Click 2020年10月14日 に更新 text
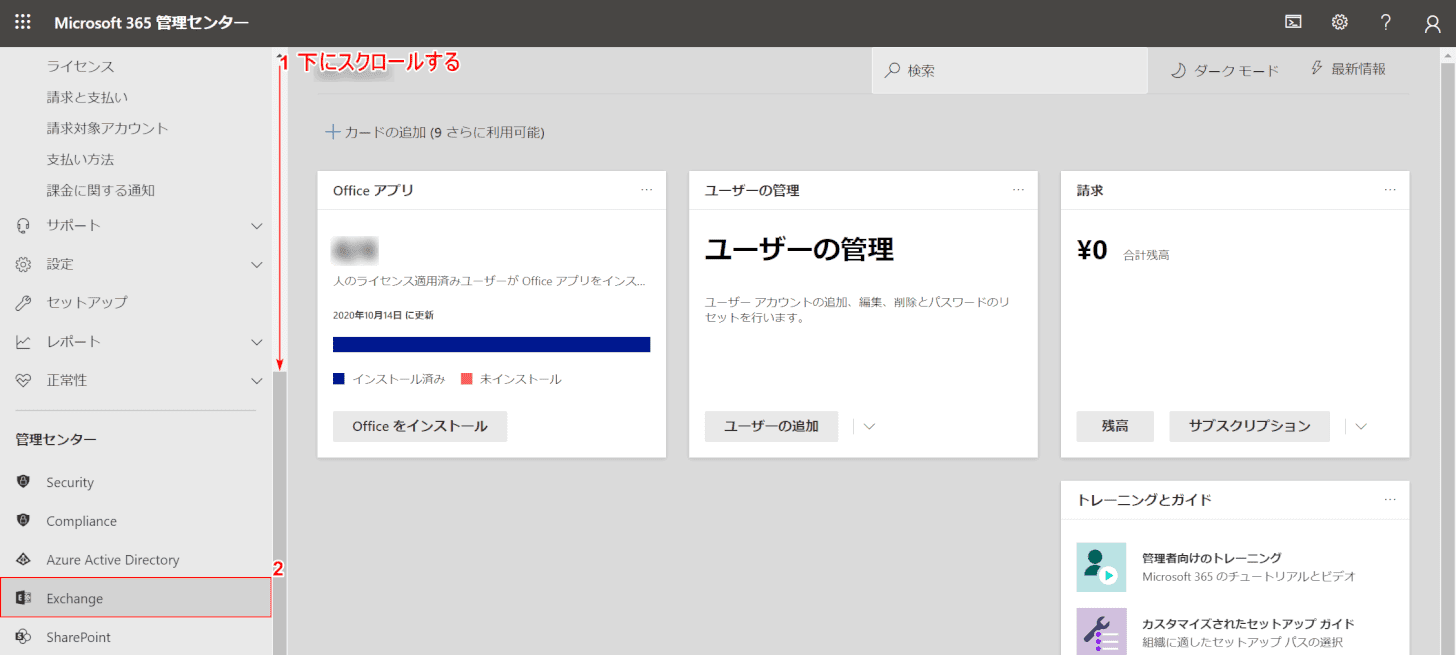This screenshot has width=1456, height=655. 383,314
